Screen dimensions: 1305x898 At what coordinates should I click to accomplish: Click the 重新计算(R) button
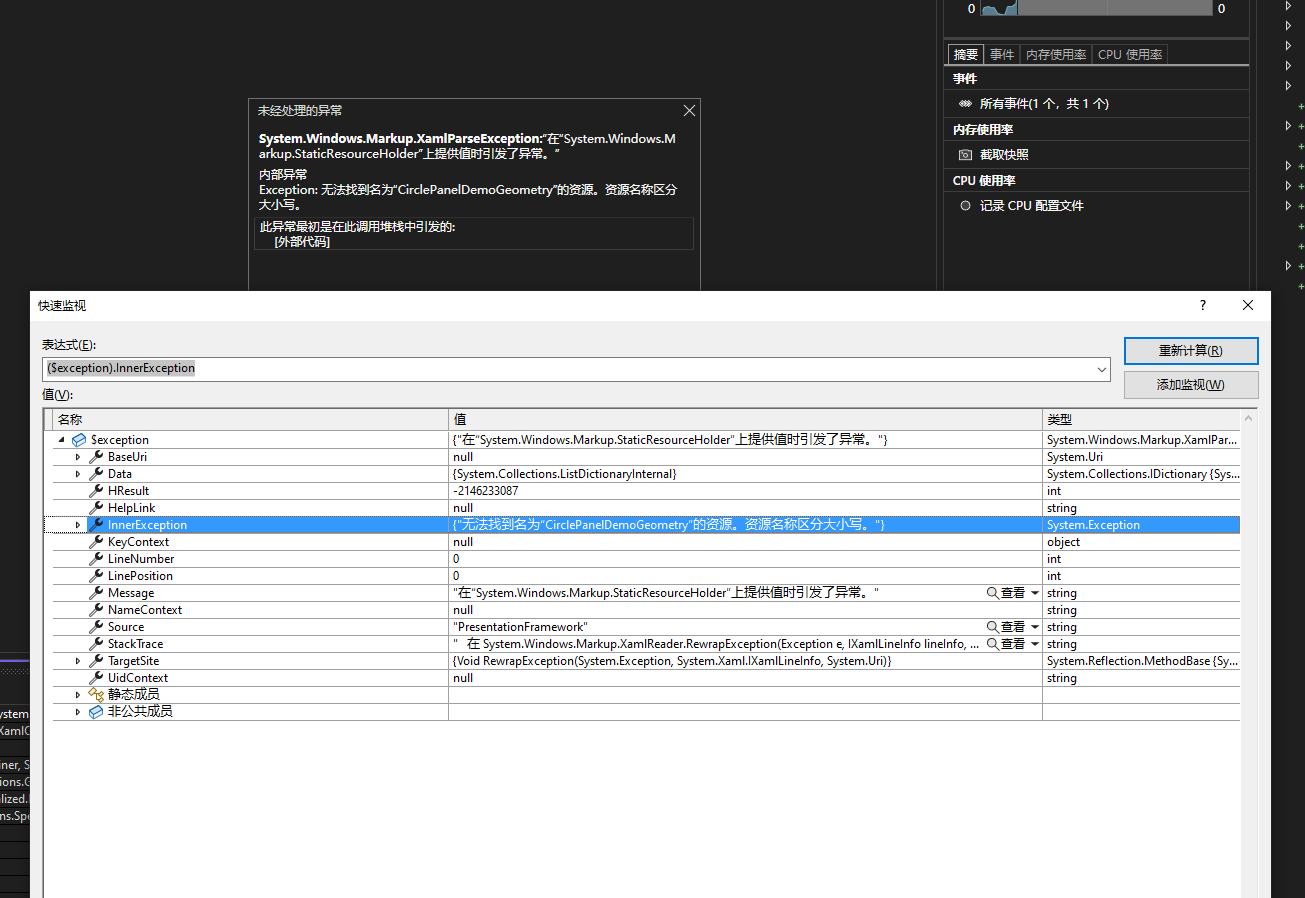pos(1191,350)
